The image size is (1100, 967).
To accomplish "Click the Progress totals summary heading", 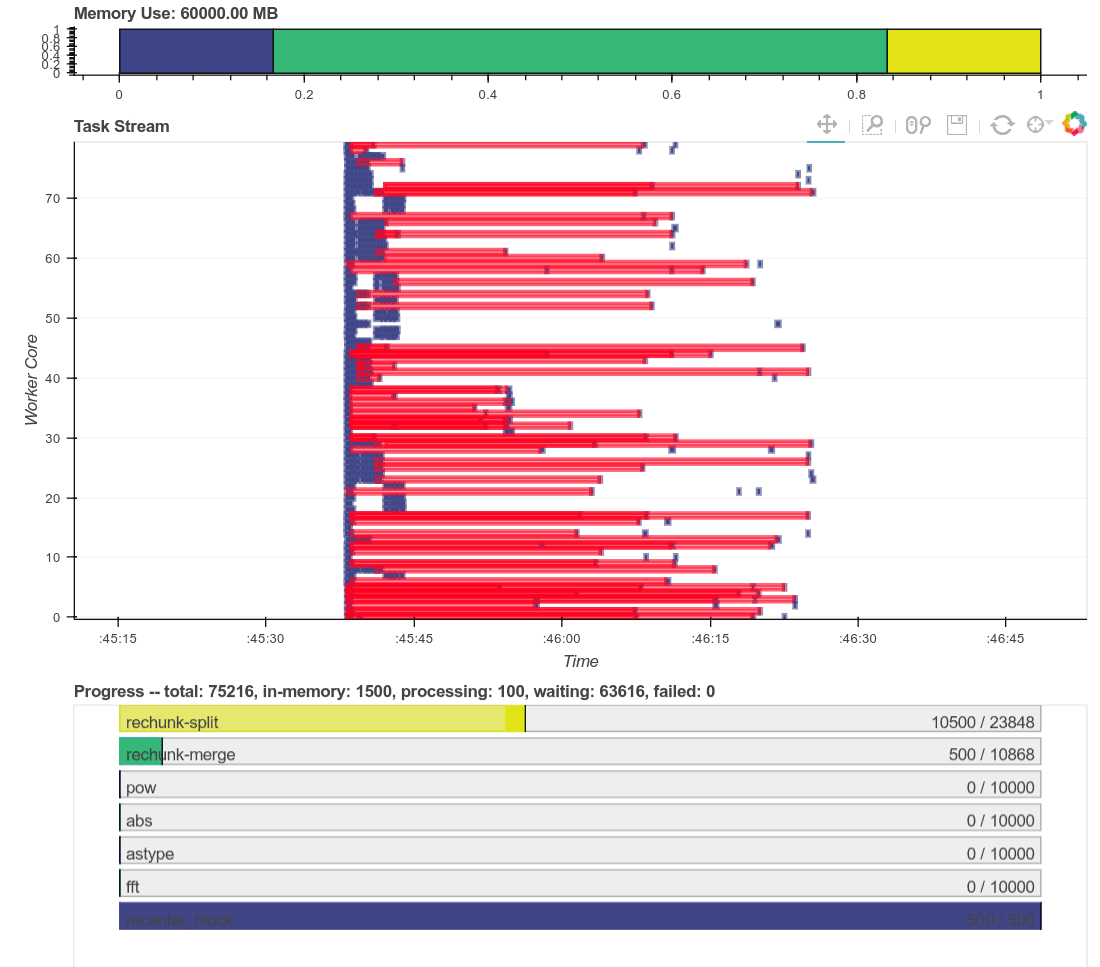I will [x=394, y=691].
